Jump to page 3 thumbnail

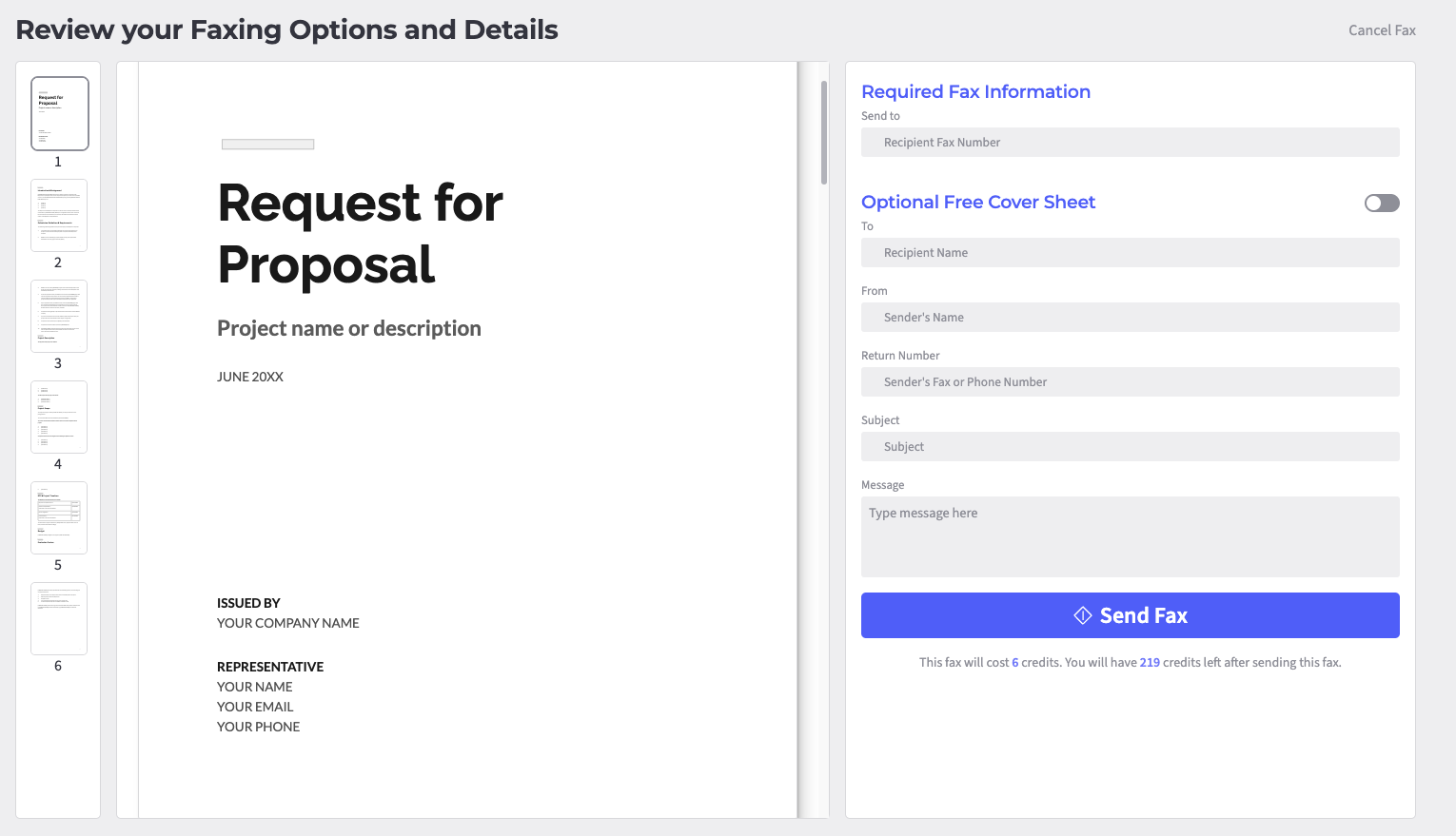[x=59, y=316]
